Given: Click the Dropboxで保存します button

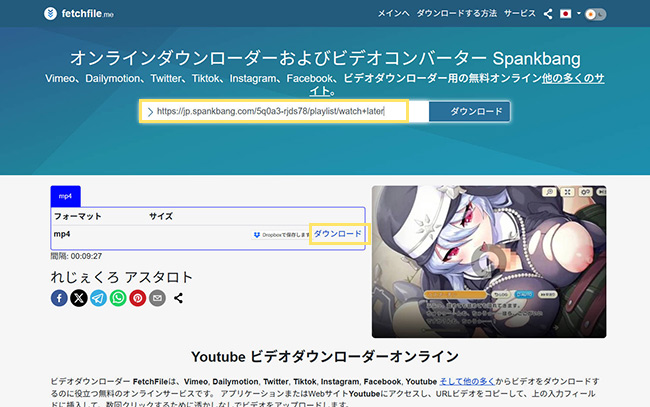Looking at the screenshot, I should (280, 235).
